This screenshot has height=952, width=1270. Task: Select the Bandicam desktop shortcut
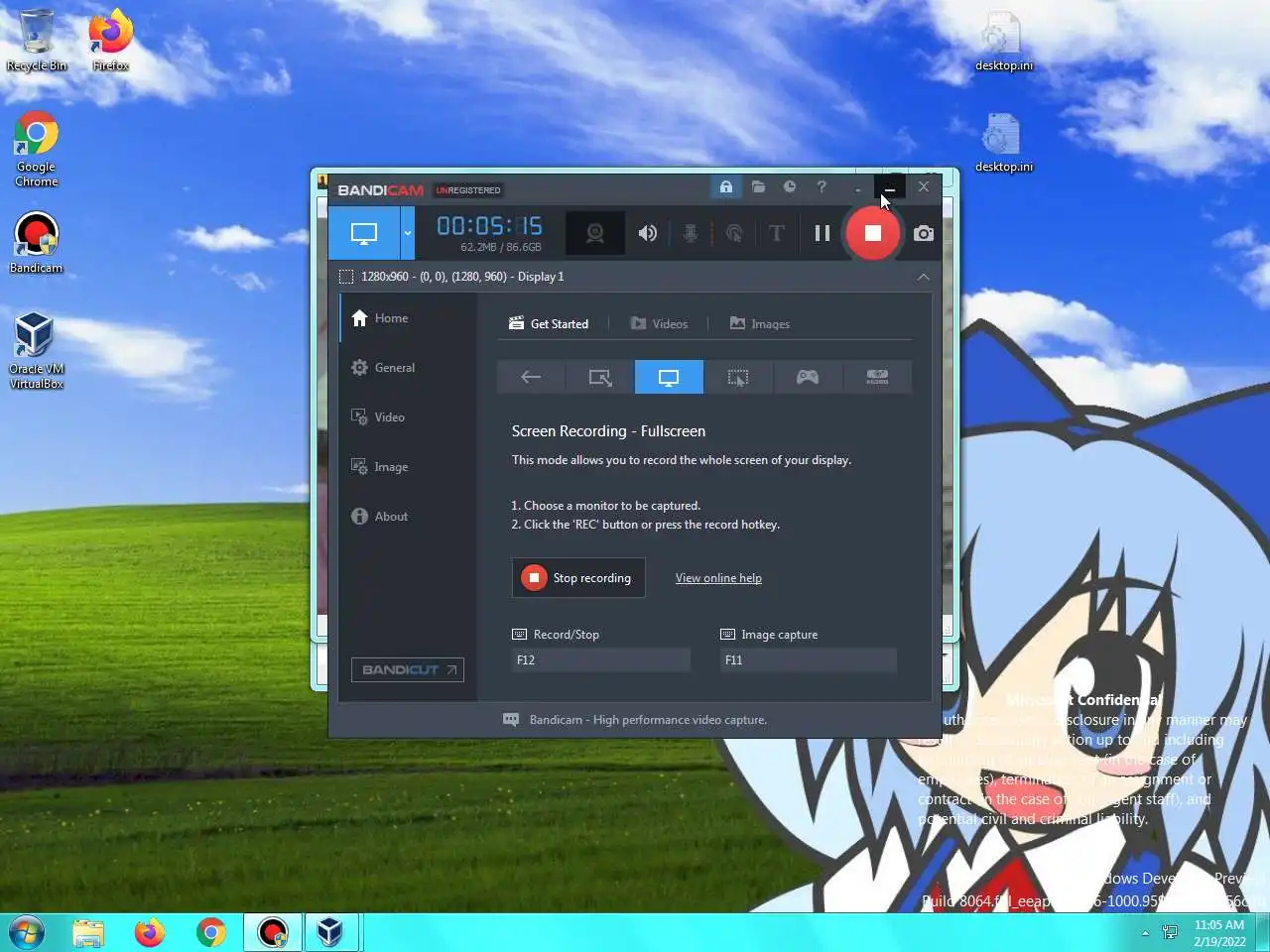tap(37, 243)
